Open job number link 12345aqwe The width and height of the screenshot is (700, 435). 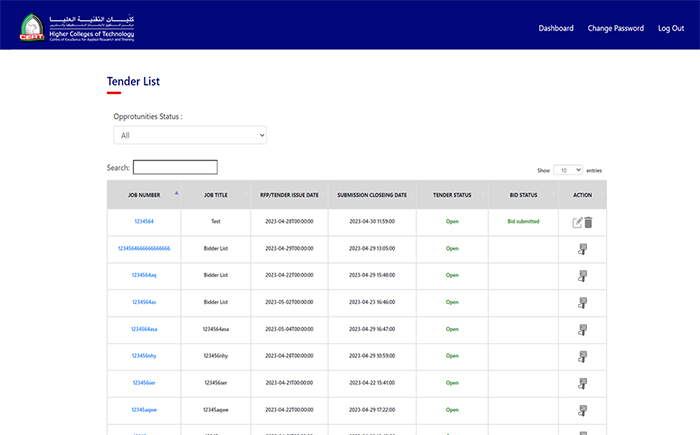click(x=144, y=410)
